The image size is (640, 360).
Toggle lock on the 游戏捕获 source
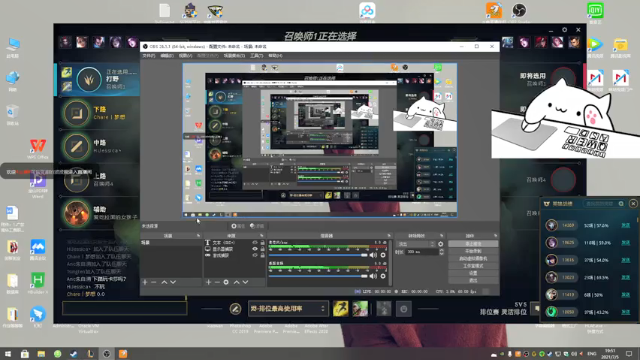pos(262,255)
